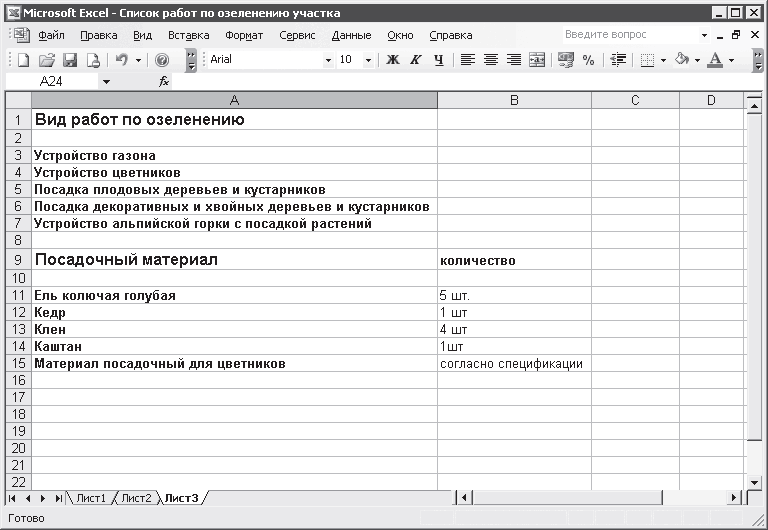Center text alignment button
This screenshot has width=768, height=530.
(491, 60)
